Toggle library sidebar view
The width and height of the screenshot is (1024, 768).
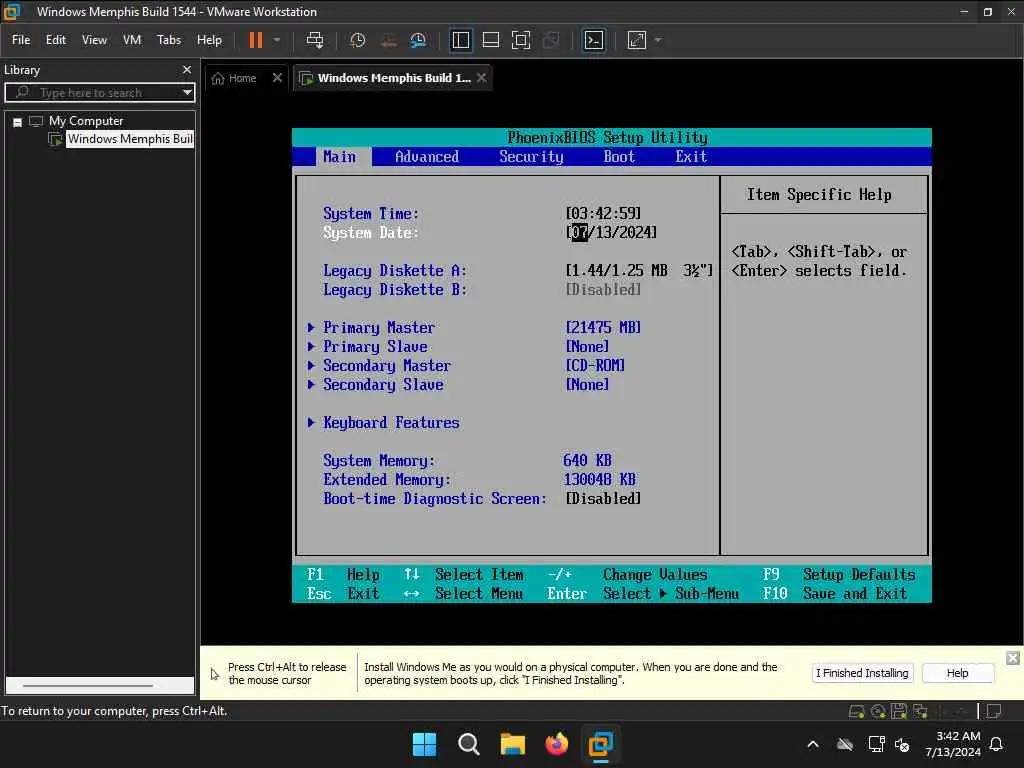[x=460, y=40]
